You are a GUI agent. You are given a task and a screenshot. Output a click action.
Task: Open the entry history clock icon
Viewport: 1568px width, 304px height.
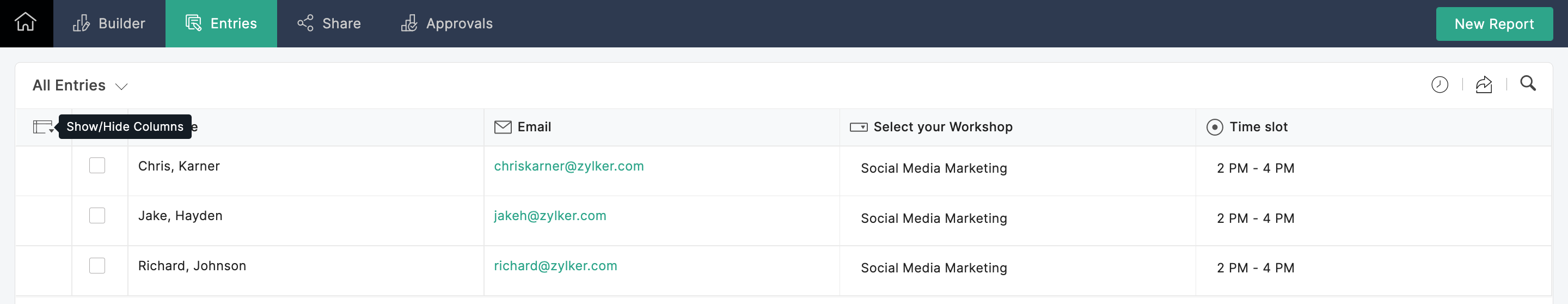click(x=1439, y=84)
